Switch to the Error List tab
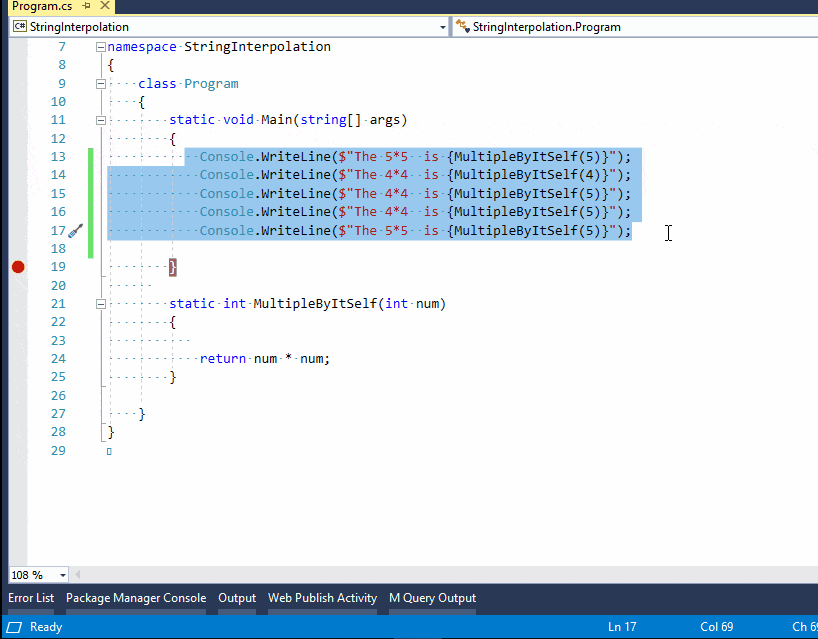818x639 pixels. coord(30,597)
